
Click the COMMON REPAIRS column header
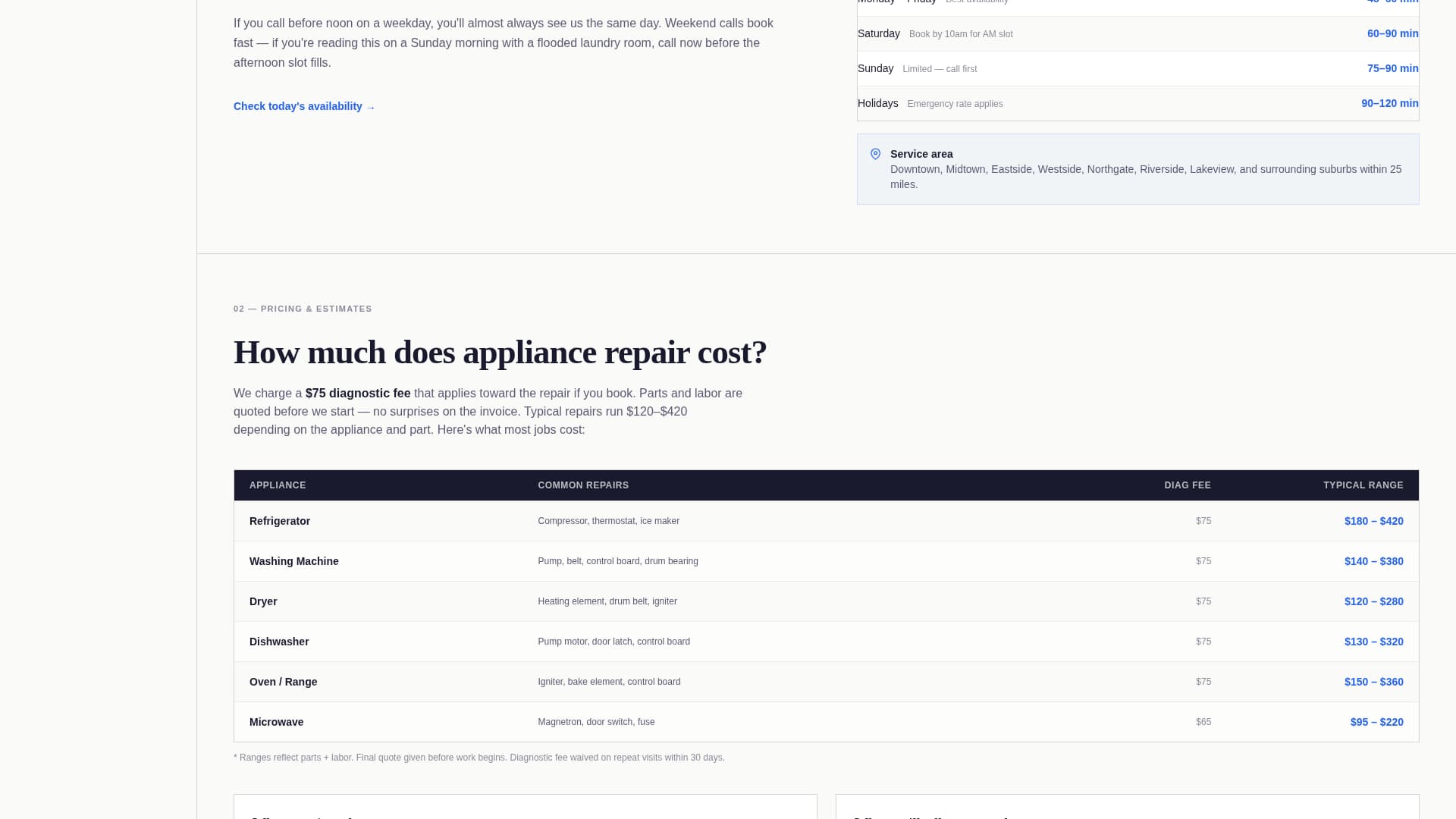583,485
